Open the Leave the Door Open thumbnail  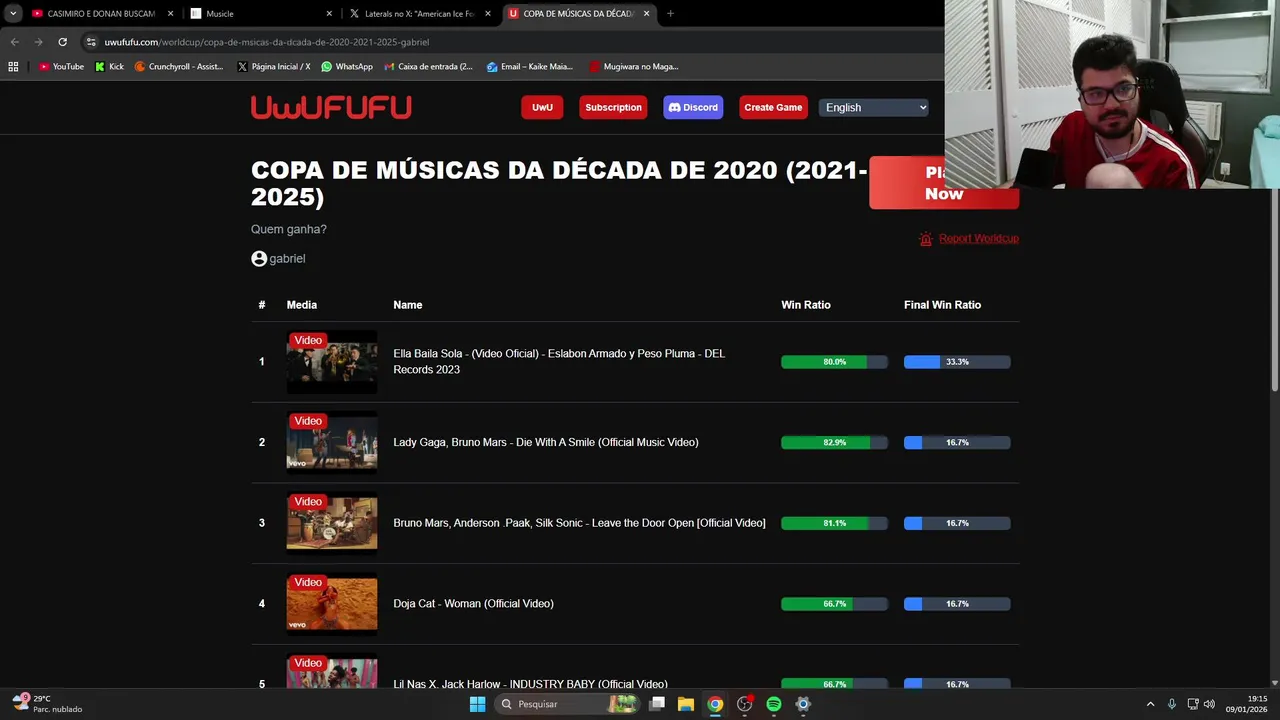click(x=332, y=523)
